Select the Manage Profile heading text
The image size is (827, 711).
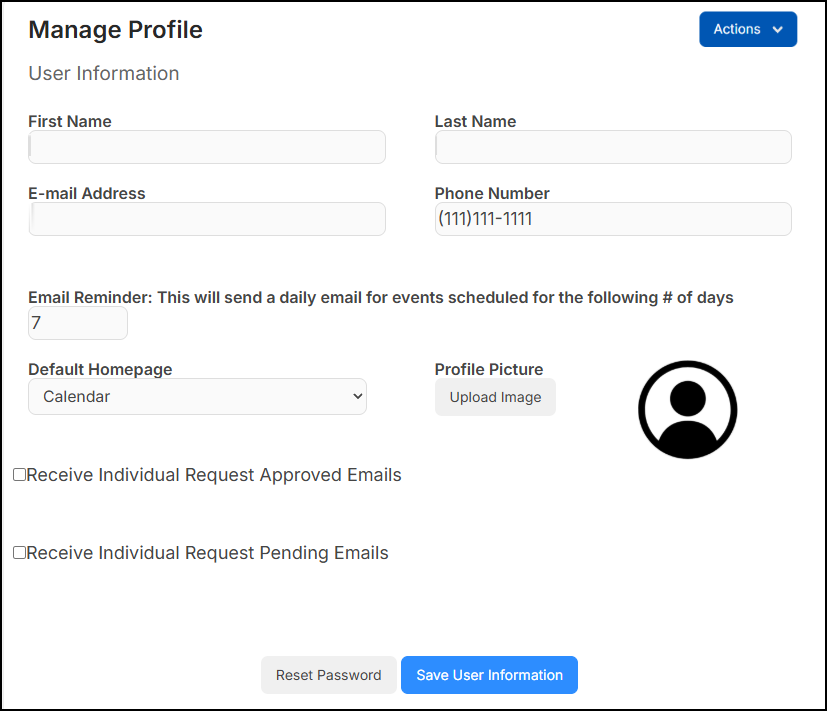click(x=116, y=30)
